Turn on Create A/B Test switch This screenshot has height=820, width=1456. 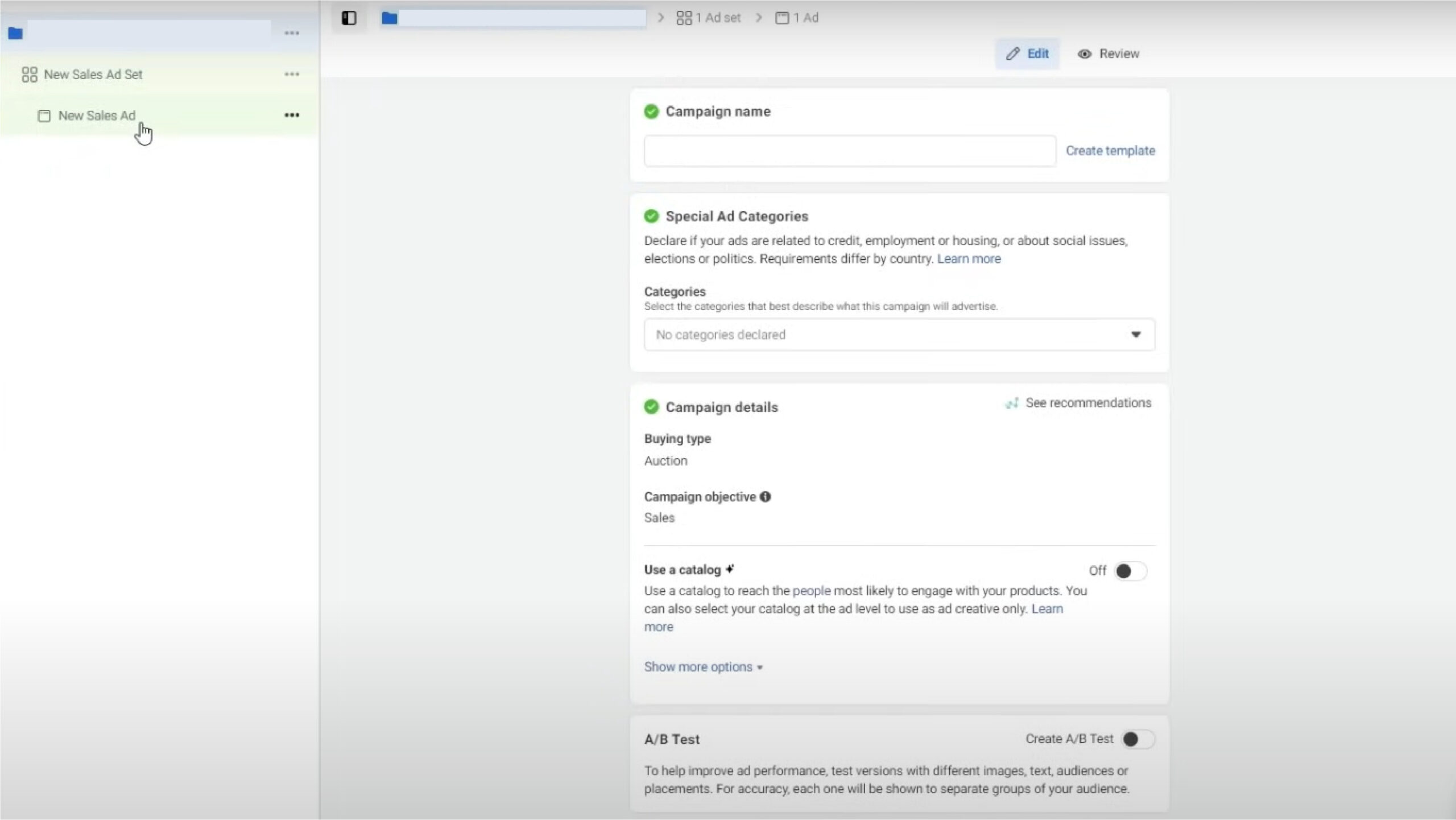(1137, 739)
